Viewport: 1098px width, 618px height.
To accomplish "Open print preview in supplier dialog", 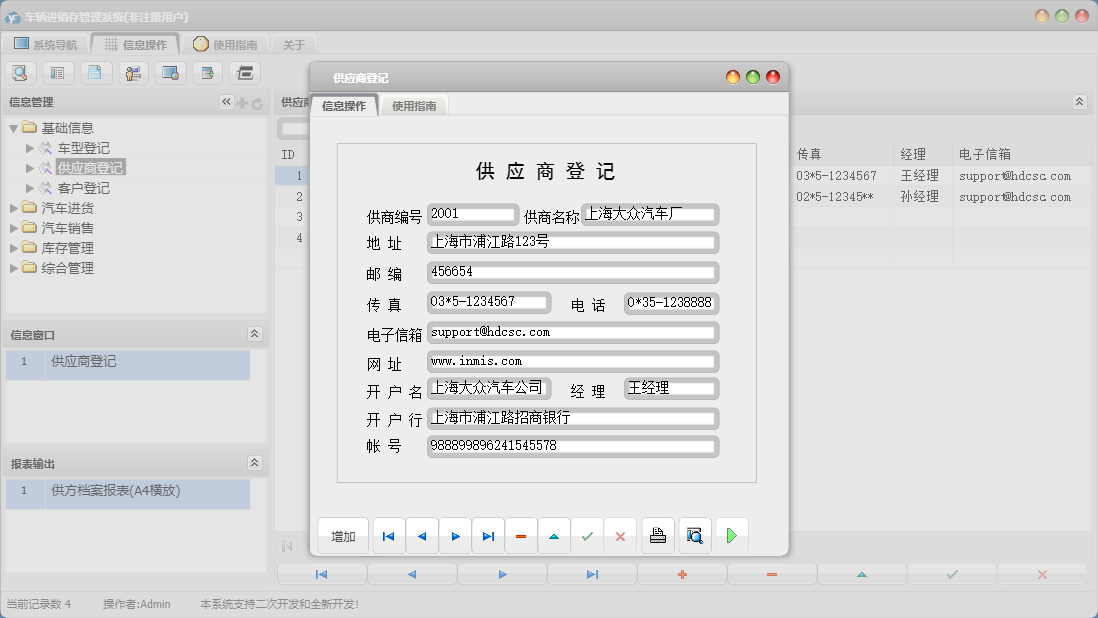I will [695, 536].
